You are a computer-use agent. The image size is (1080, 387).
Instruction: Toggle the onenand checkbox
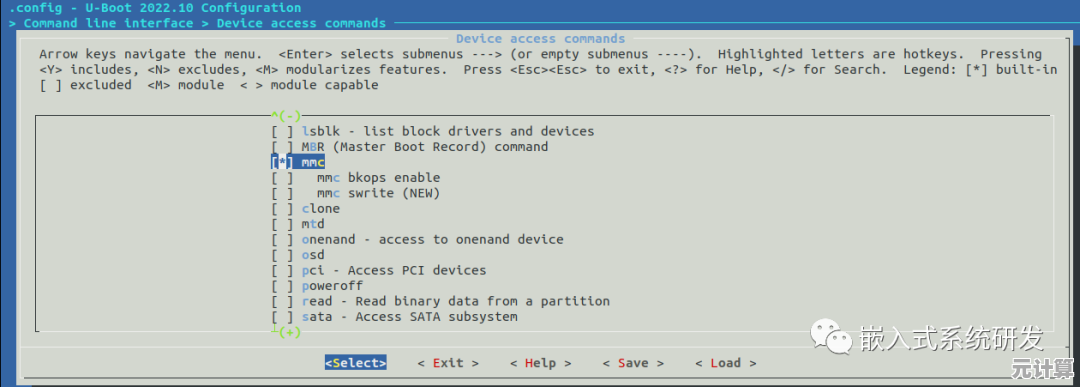pos(282,240)
